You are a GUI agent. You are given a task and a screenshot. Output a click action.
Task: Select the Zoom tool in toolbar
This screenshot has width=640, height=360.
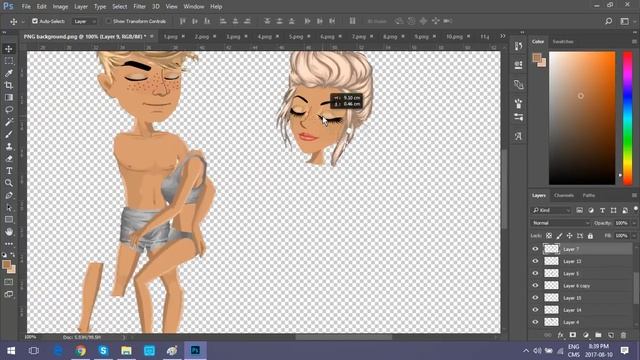(9, 183)
